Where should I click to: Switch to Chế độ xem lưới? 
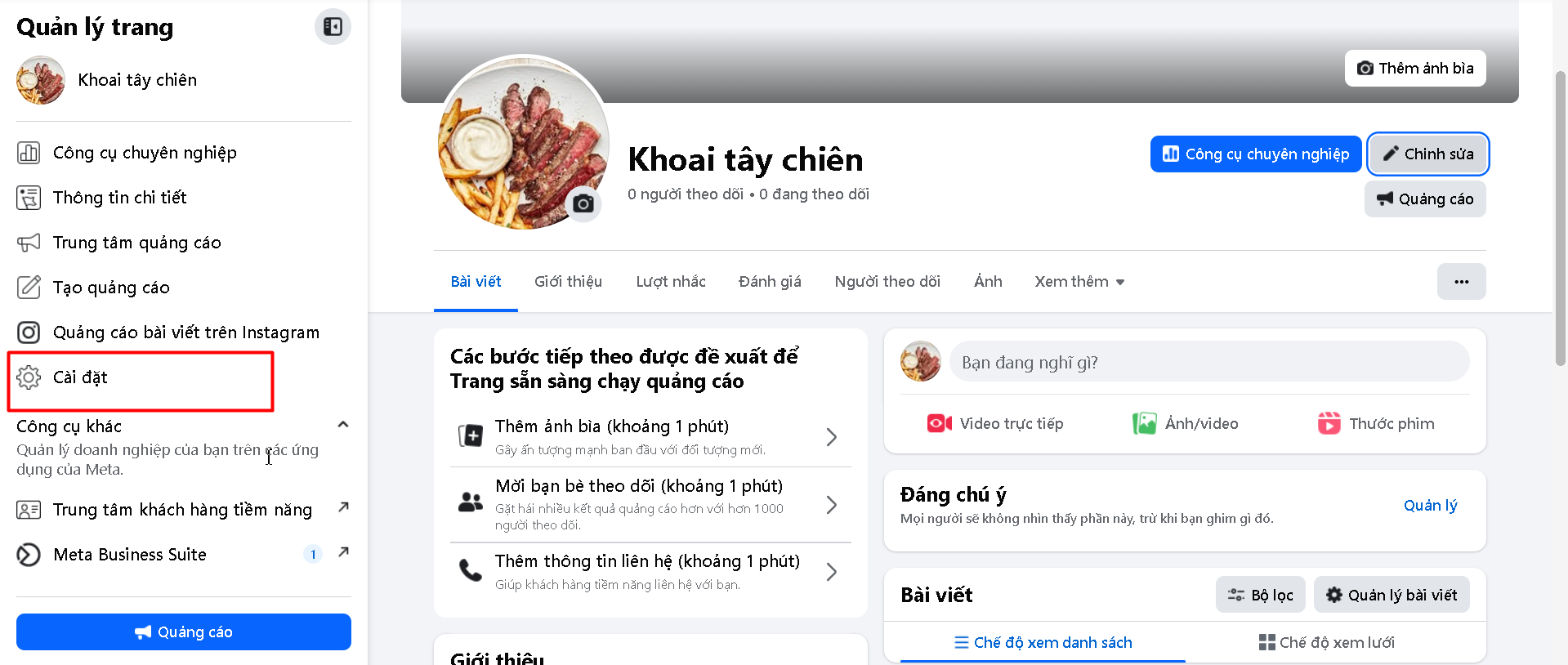point(1326,643)
